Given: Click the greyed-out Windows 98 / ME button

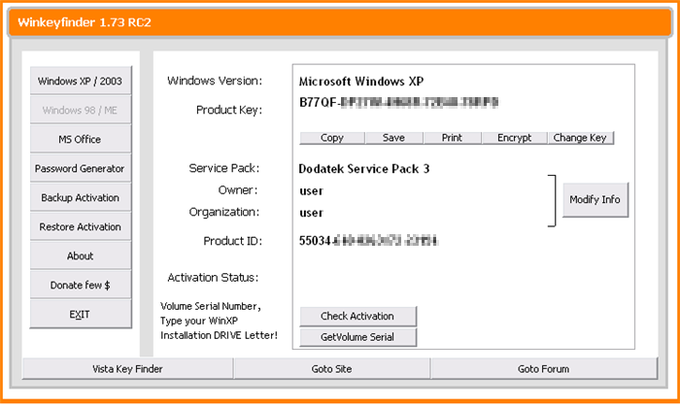Looking at the screenshot, I should tap(81, 110).
